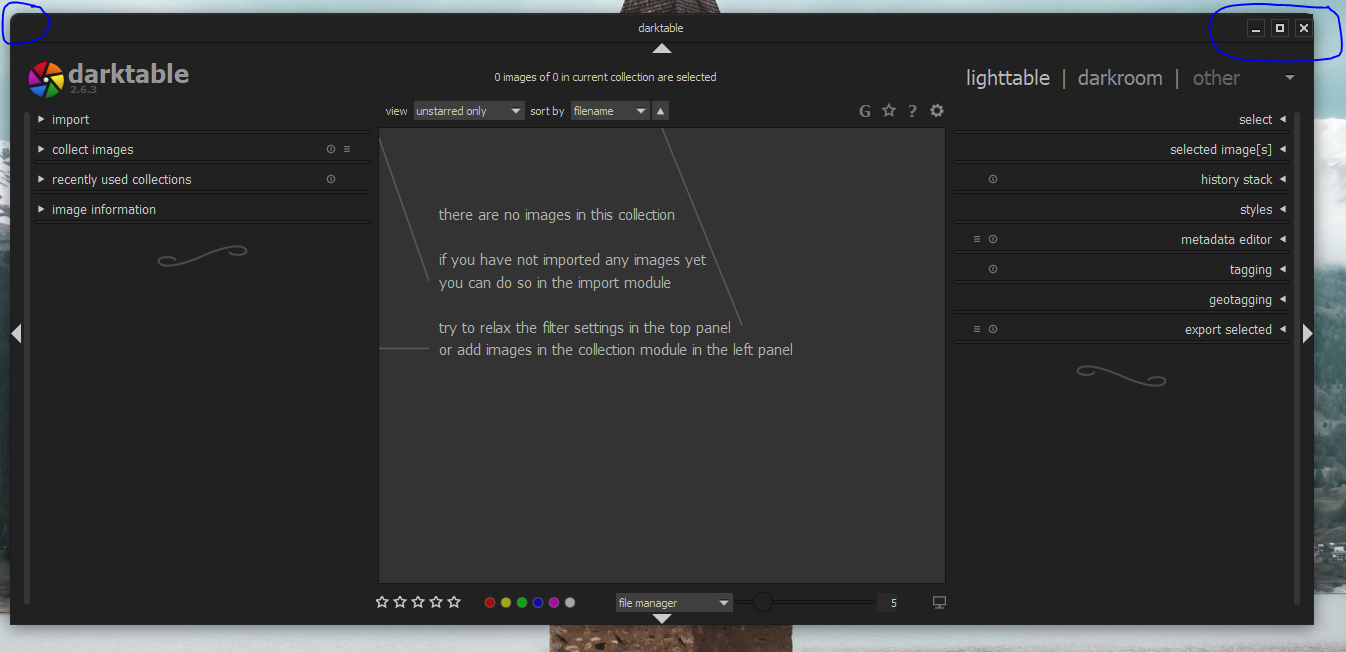Click the thumbnail zoom slider handle

pyautogui.click(x=762, y=602)
